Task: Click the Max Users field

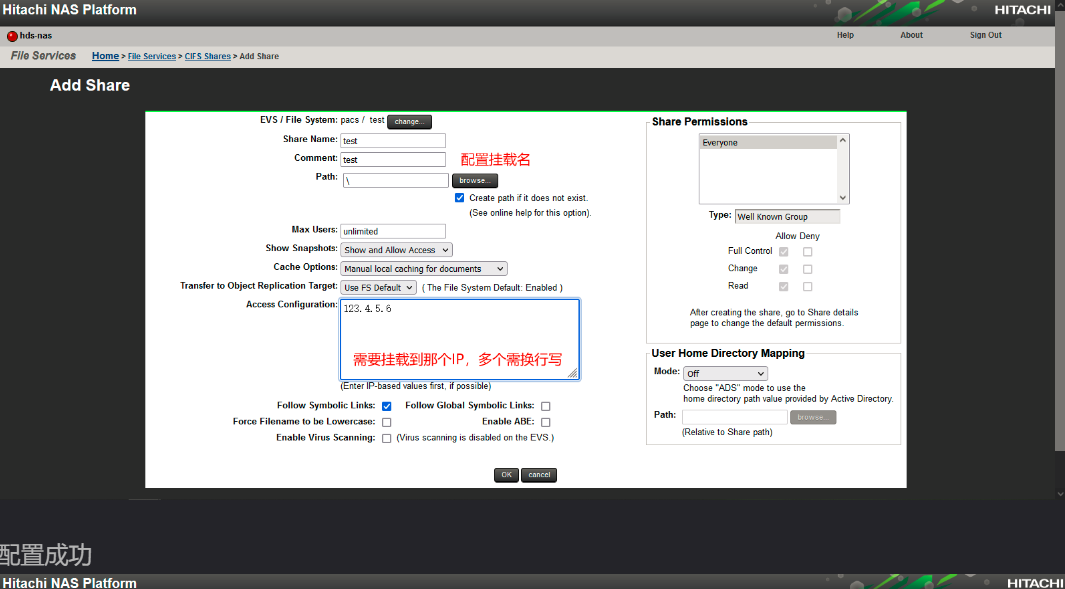Action: [393, 232]
